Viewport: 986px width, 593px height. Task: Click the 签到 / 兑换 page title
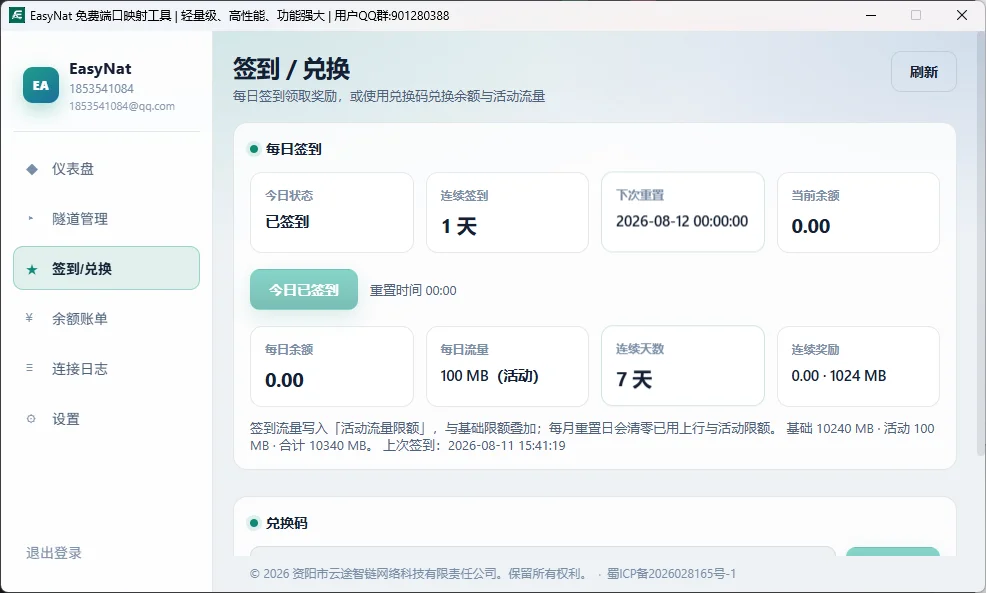[291, 69]
